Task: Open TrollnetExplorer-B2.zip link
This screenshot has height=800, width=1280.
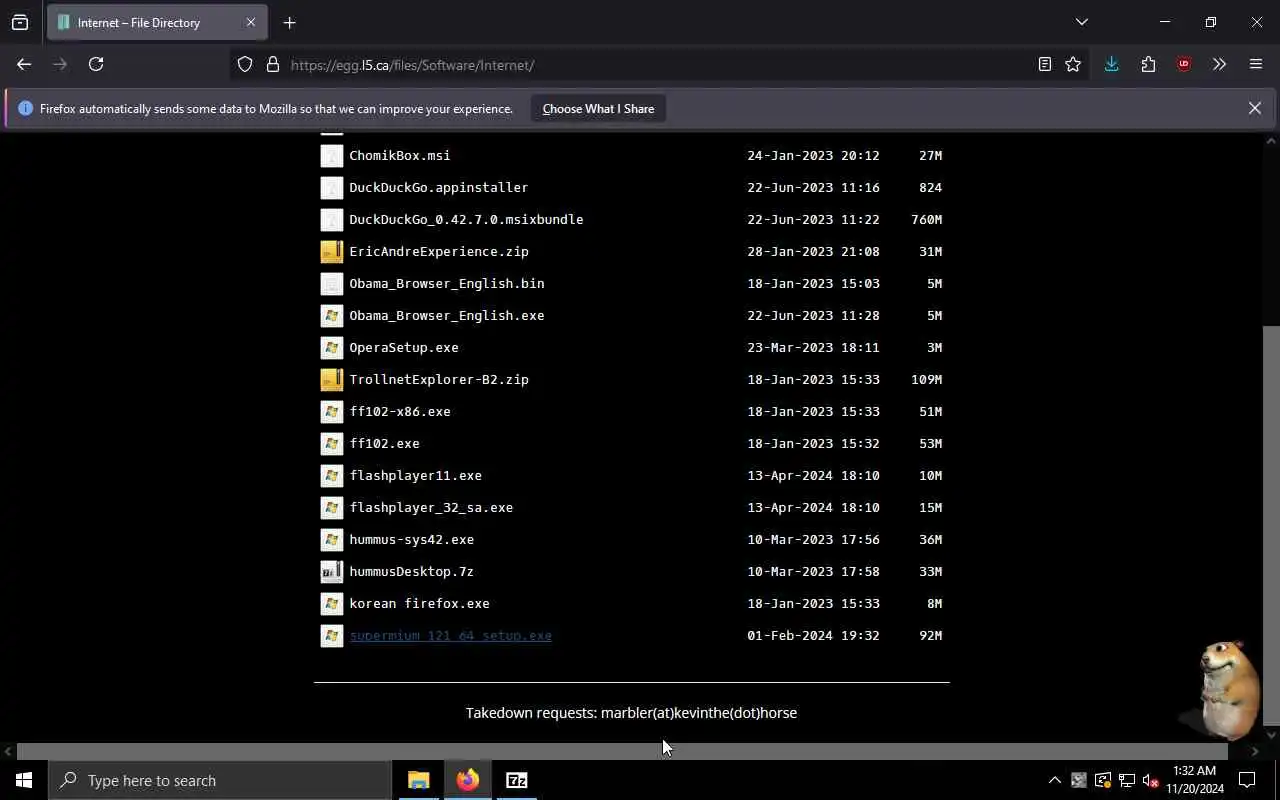Action: pyautogui.click(x=438, y=379)
